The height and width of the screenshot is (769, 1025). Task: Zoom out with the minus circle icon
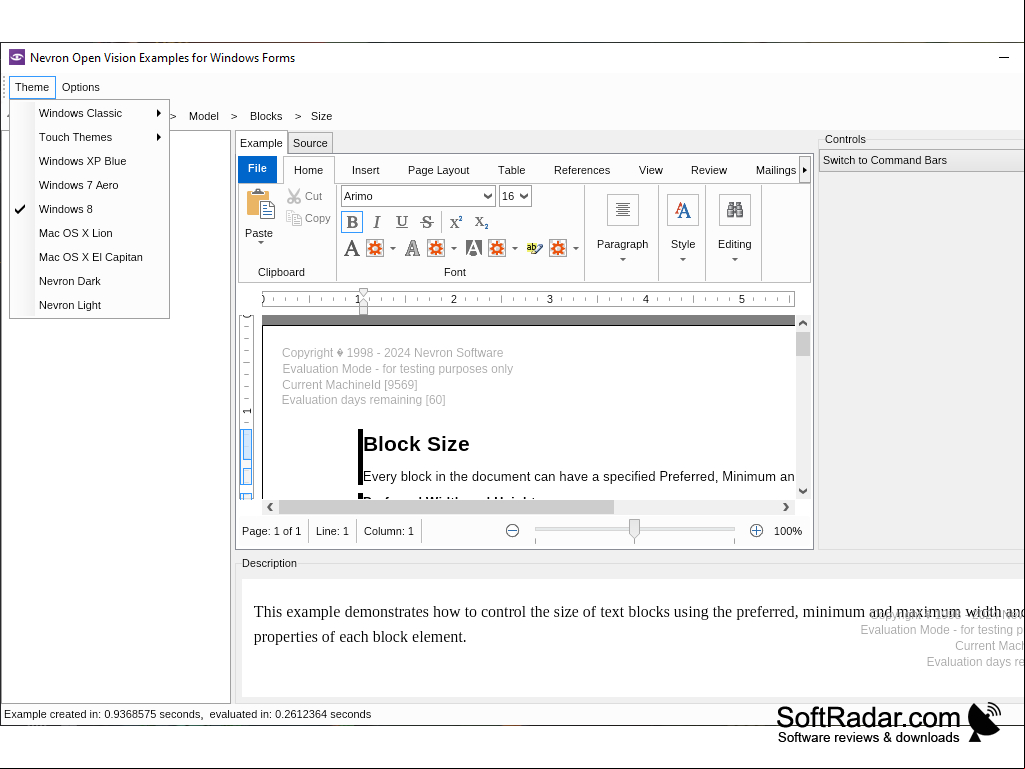[x=512, y=531]
